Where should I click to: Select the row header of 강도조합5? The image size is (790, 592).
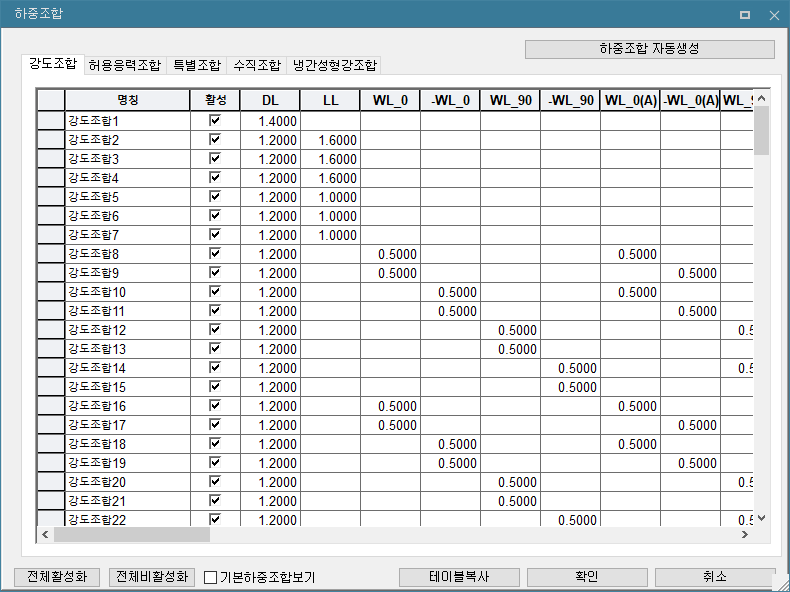51,197
